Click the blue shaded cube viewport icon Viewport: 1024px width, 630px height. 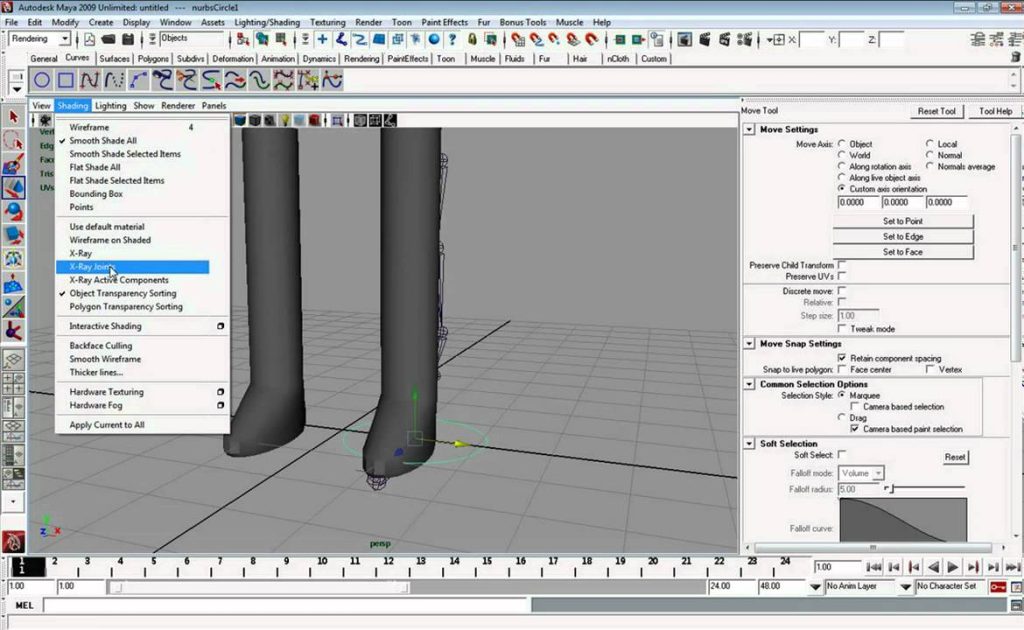(x=240, y=120)
